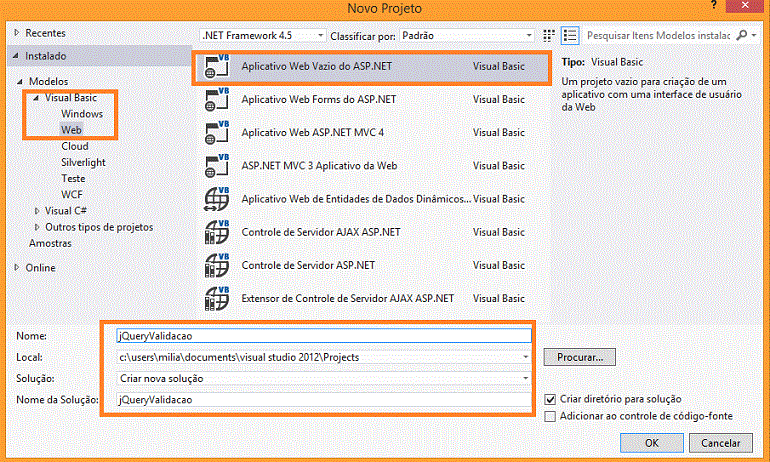Select Extensor de Controle de Servidor AJAX text
The height and width of the screenshot is (462, 770).
[x=347, y=299]
